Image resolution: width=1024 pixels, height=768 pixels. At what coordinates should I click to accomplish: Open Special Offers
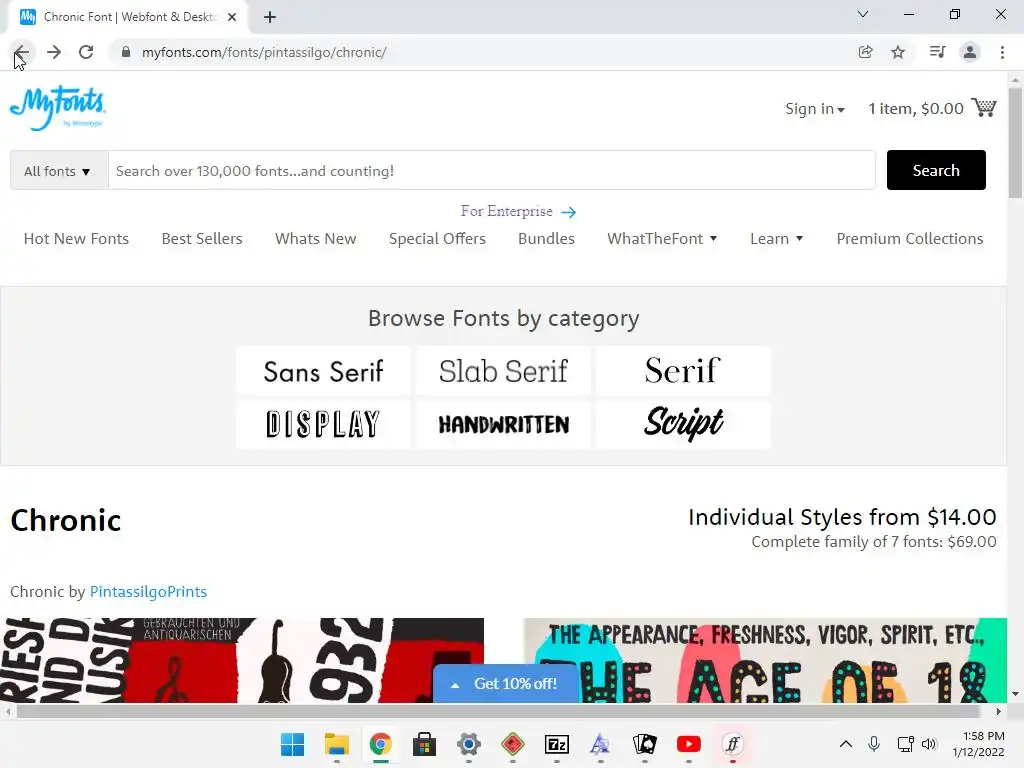click(437, 238)
